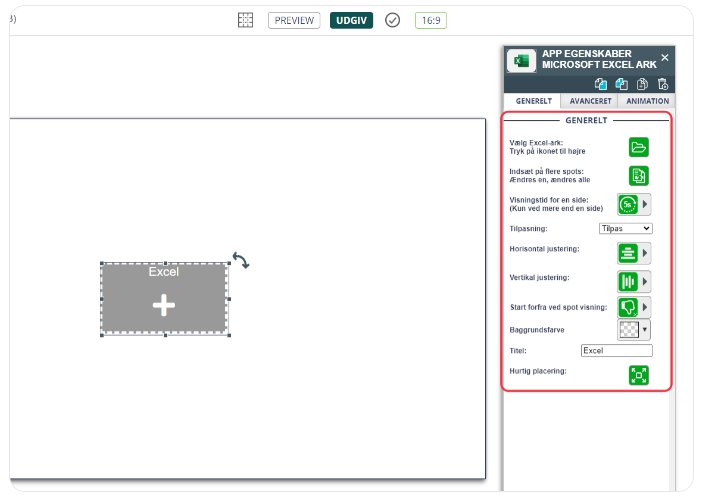Open folder icon to choose Excel-ark
This screenshot has width=701, height=498.
tap(638, 147)
